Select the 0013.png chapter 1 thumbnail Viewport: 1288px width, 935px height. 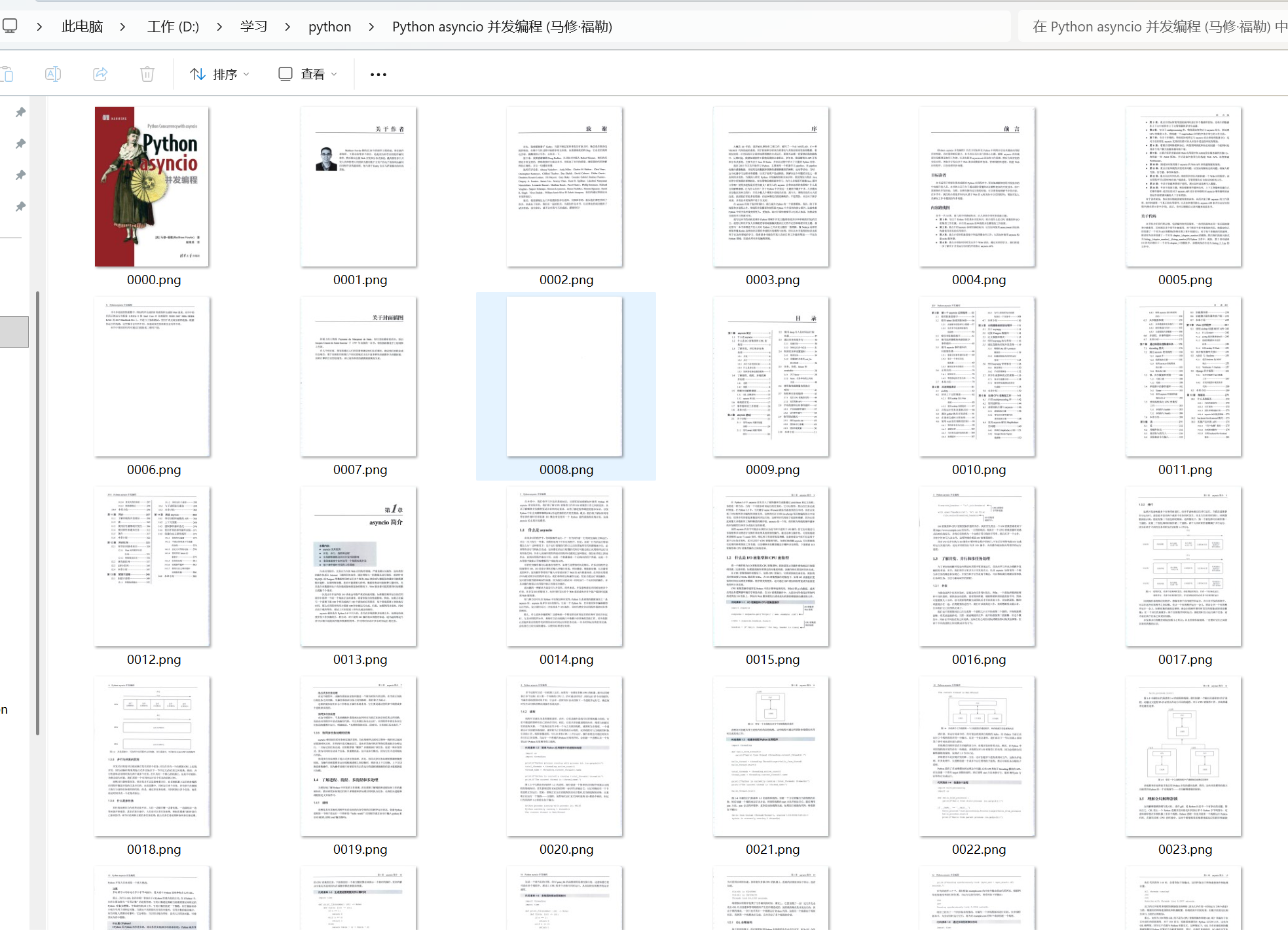[x=358, y=566]
